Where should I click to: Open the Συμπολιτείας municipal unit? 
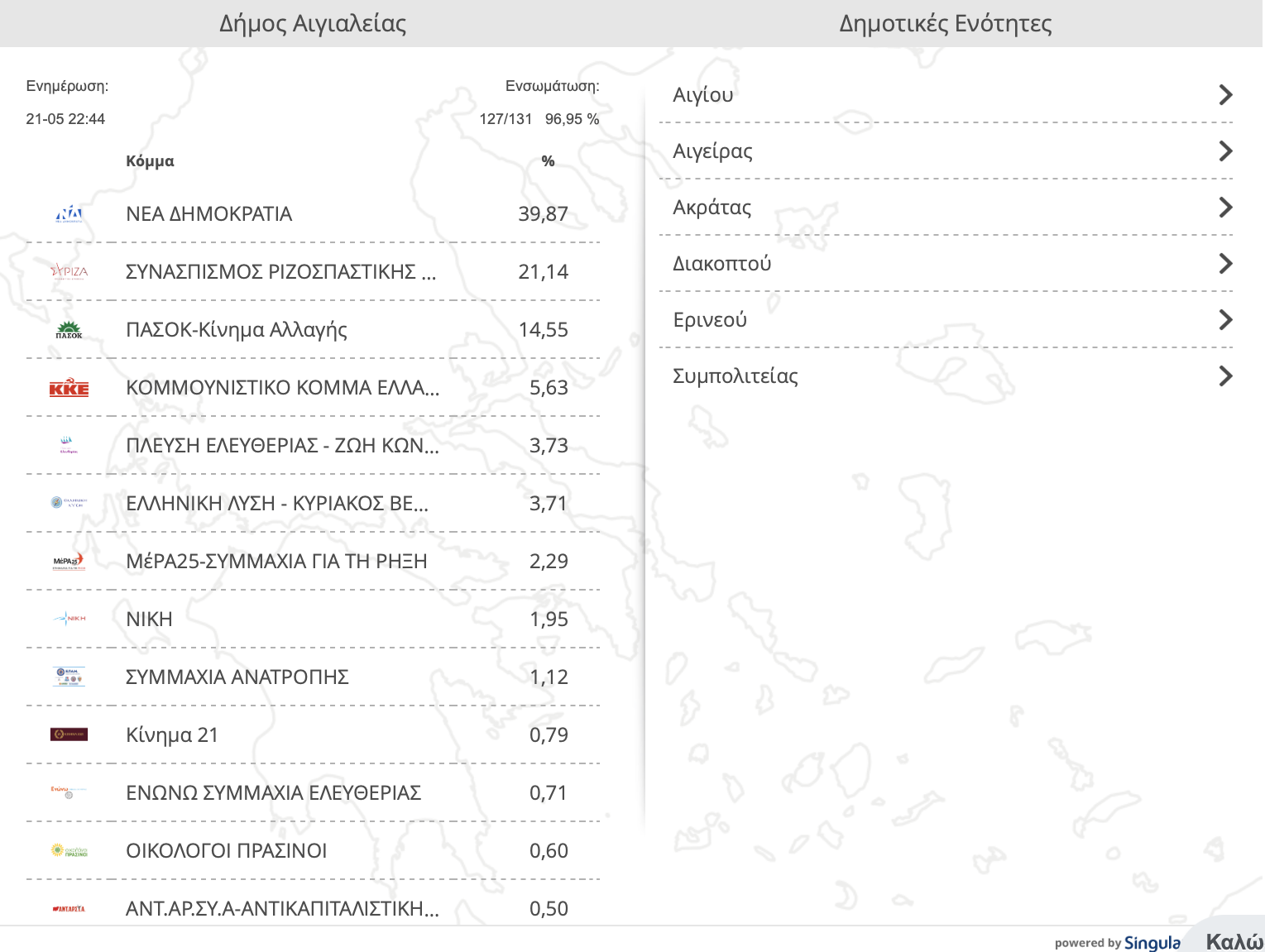coord(946,376)
